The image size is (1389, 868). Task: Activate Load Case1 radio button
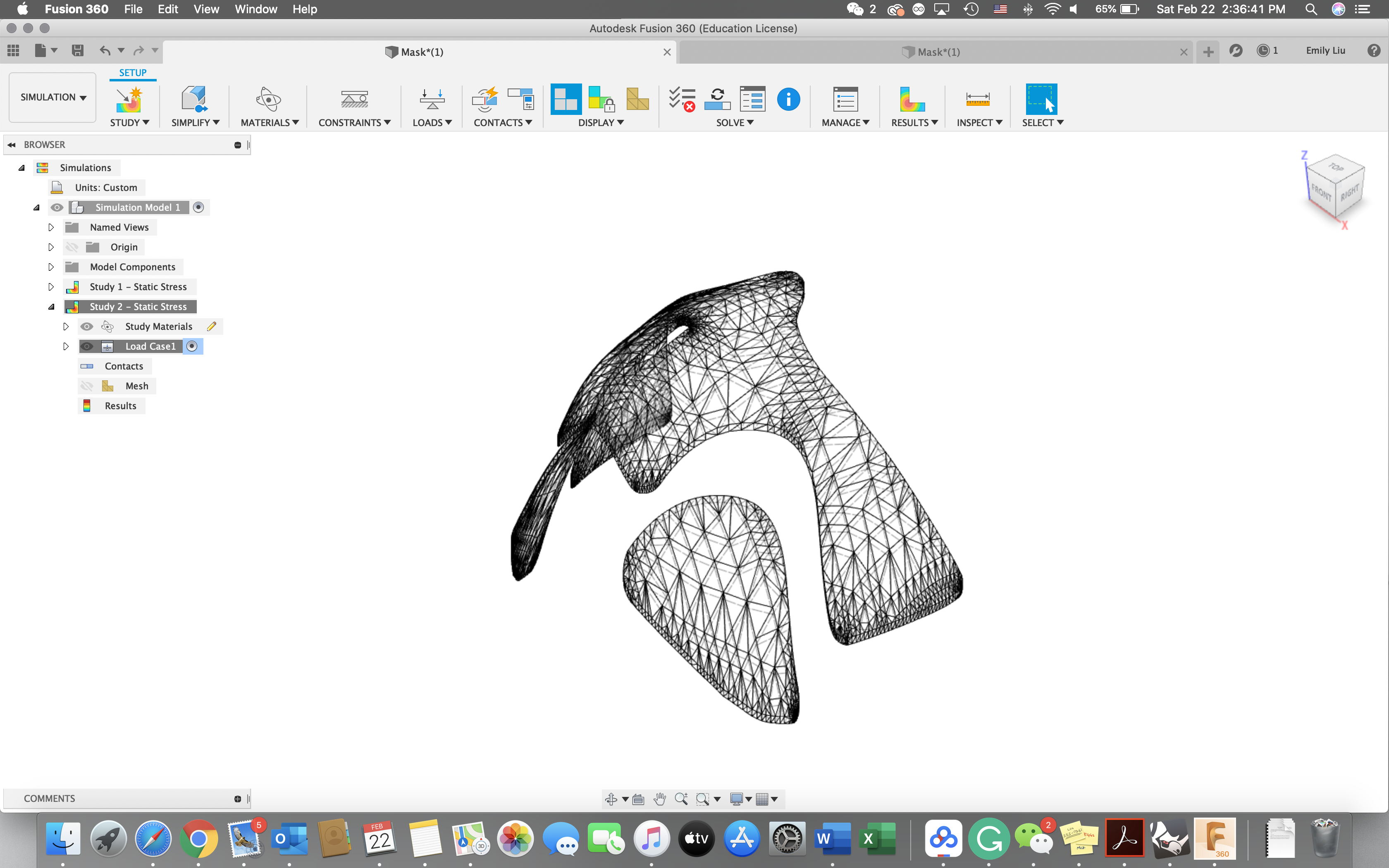pos(192,346)
